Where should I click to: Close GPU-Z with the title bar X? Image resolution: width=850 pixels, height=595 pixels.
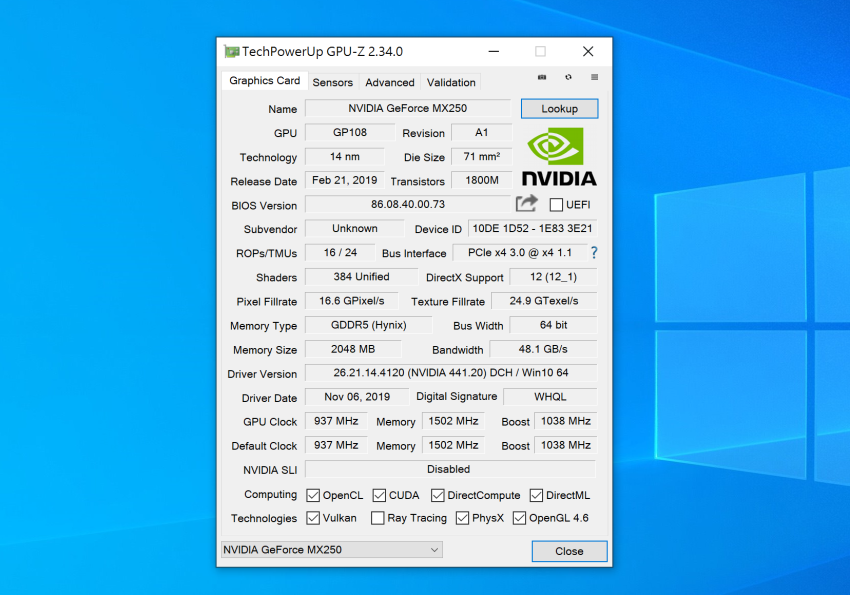click(x=588, y=51)
